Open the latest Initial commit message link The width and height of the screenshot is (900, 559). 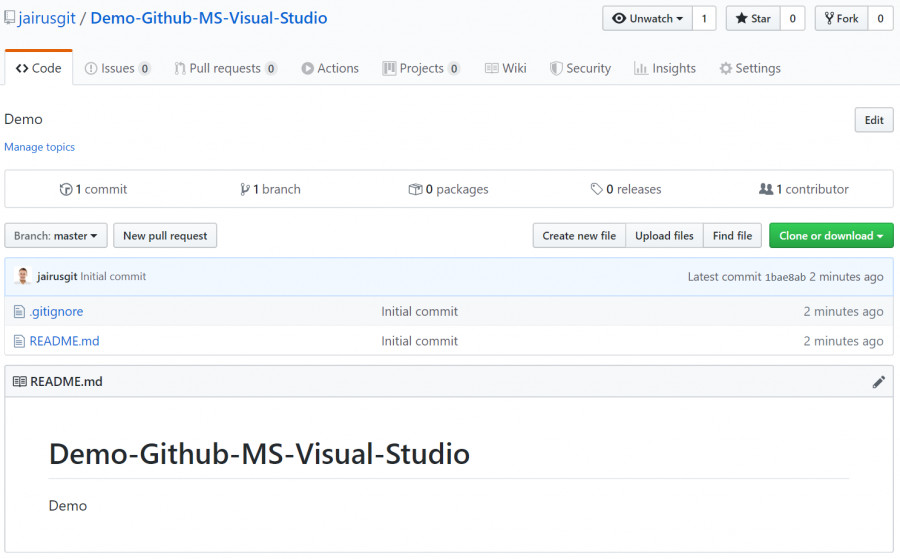point(113,277)
